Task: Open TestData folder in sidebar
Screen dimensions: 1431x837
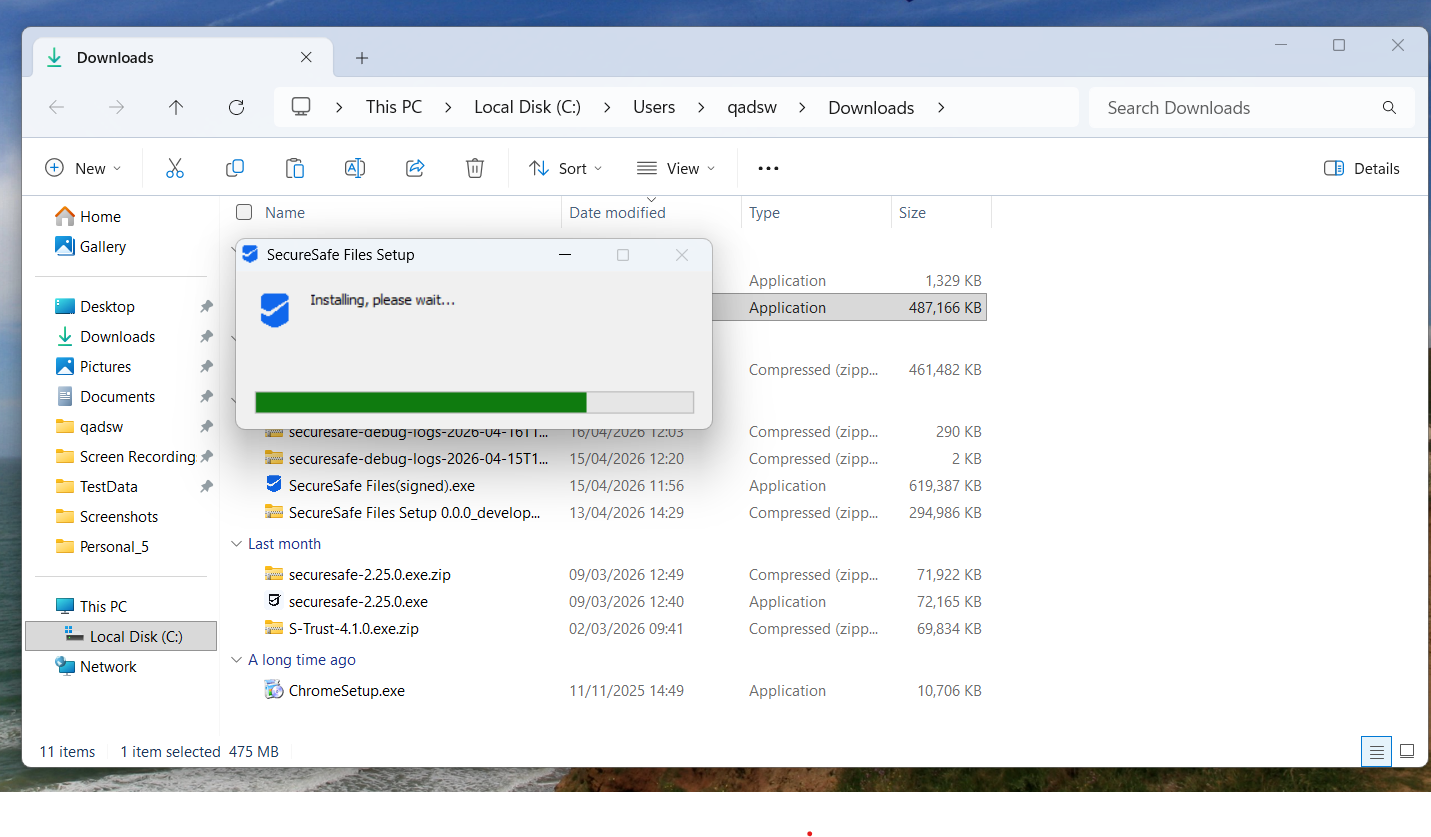Action: (109, 486)
